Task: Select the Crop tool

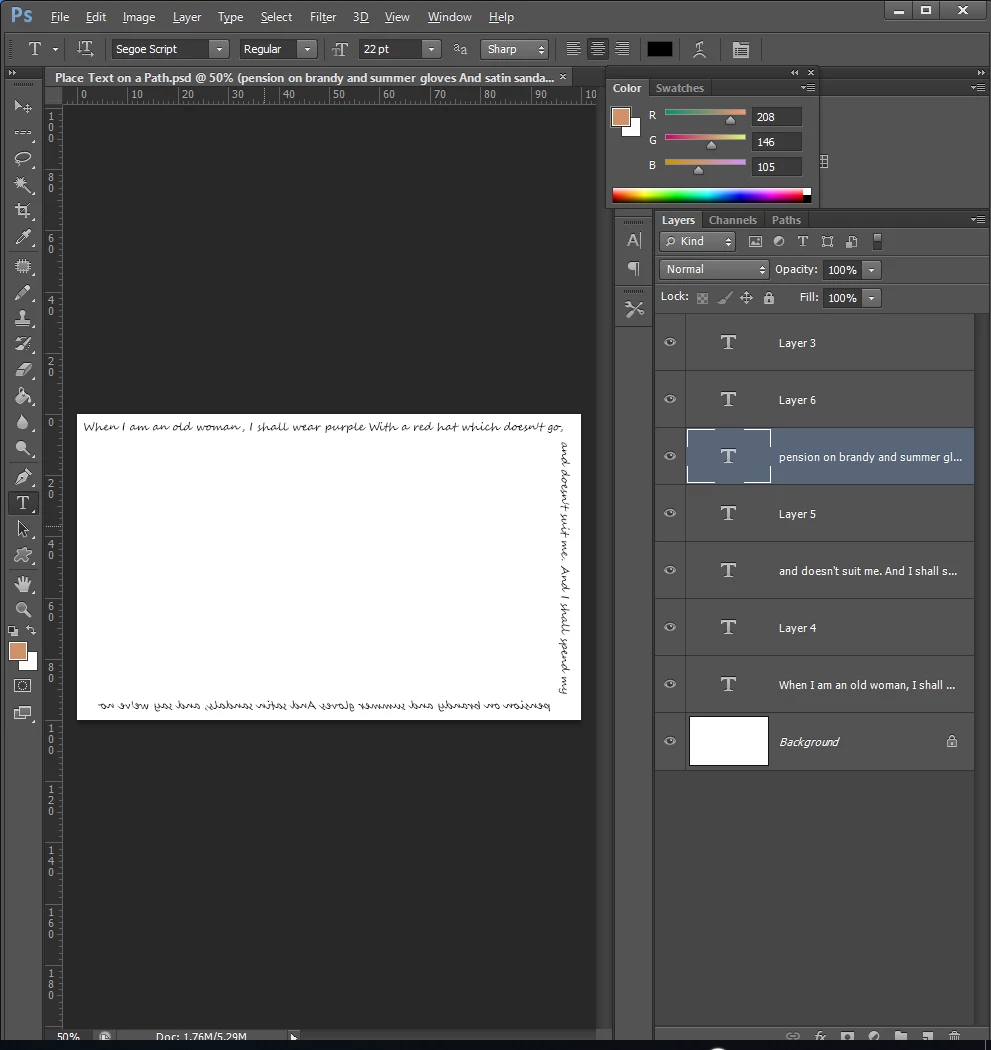Action: point(23,211)
